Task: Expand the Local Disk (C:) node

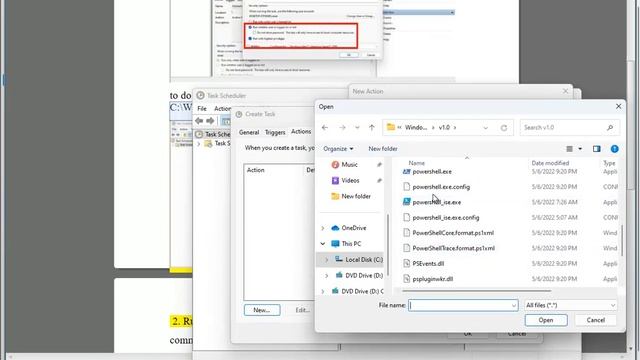Action: pyautogui.click(x=327, y=260)
